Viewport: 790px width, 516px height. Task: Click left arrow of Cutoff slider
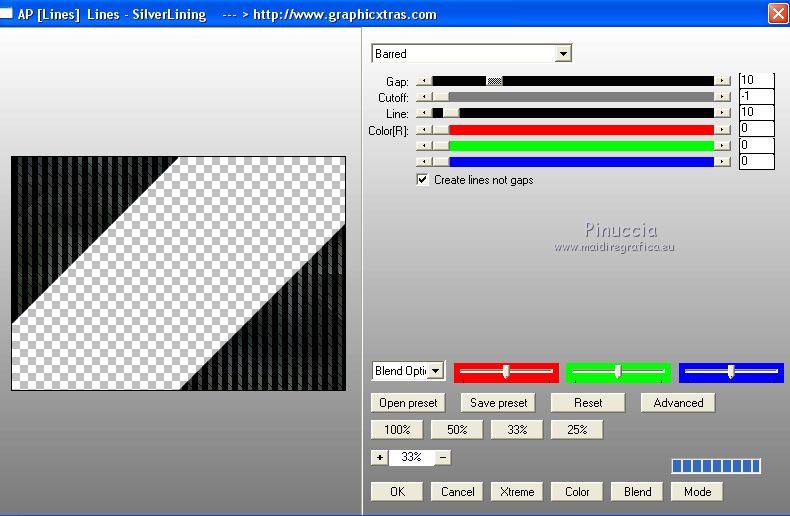coord(424,97)
